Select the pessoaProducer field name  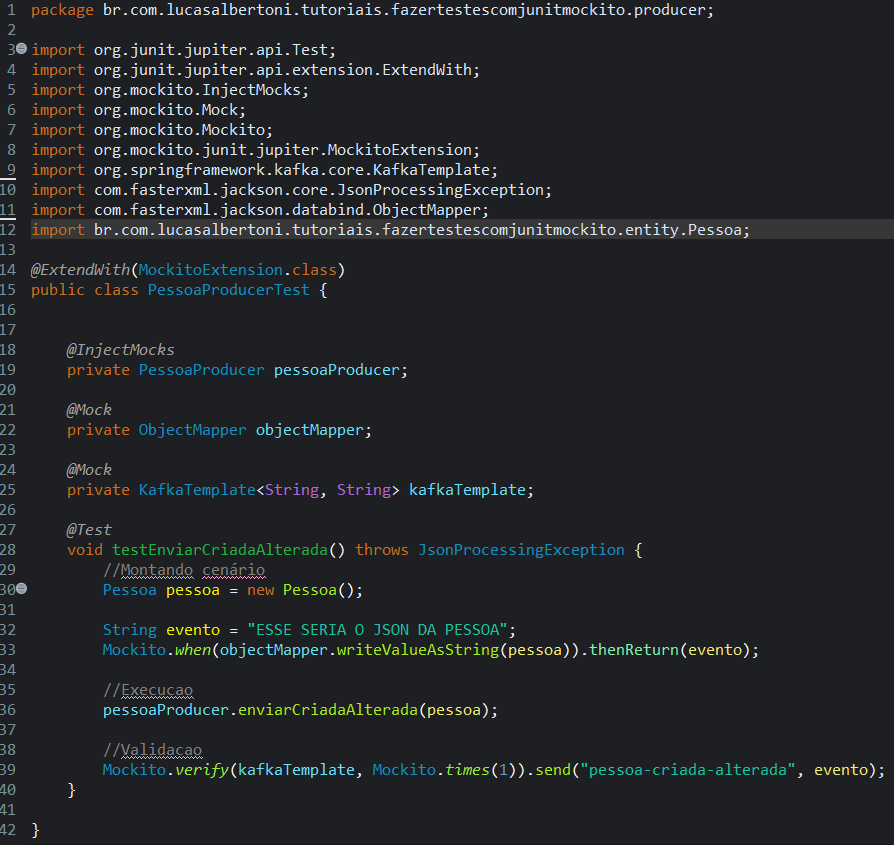tap(338, 369)
